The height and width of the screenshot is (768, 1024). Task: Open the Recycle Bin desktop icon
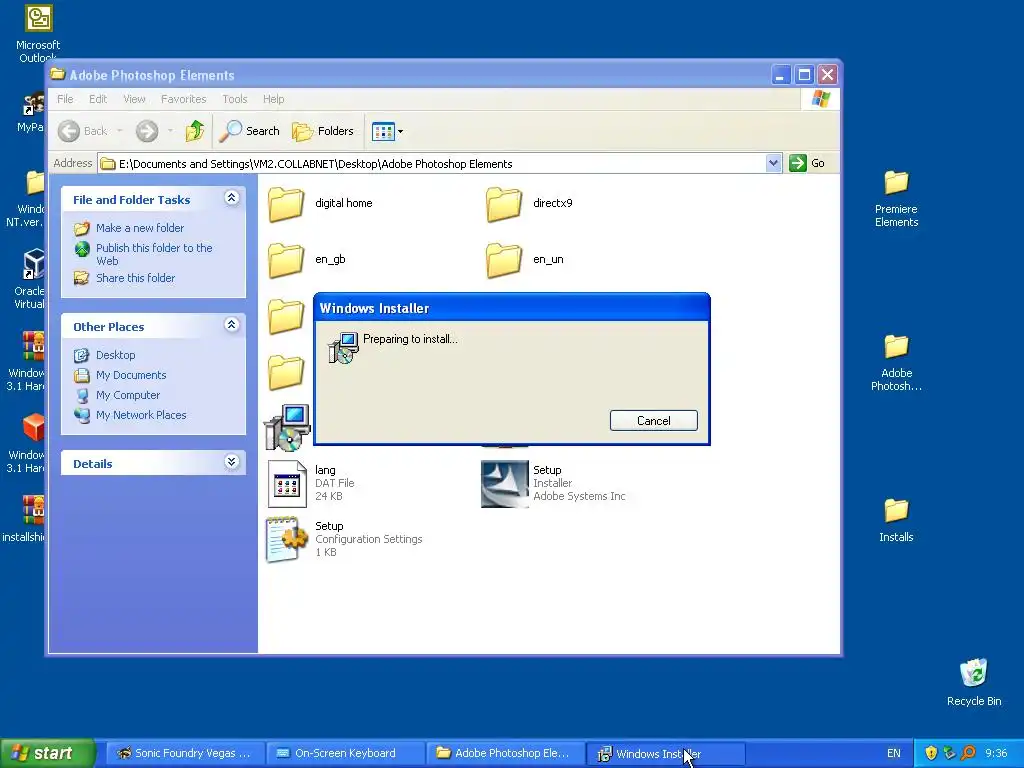coord(974,682)
